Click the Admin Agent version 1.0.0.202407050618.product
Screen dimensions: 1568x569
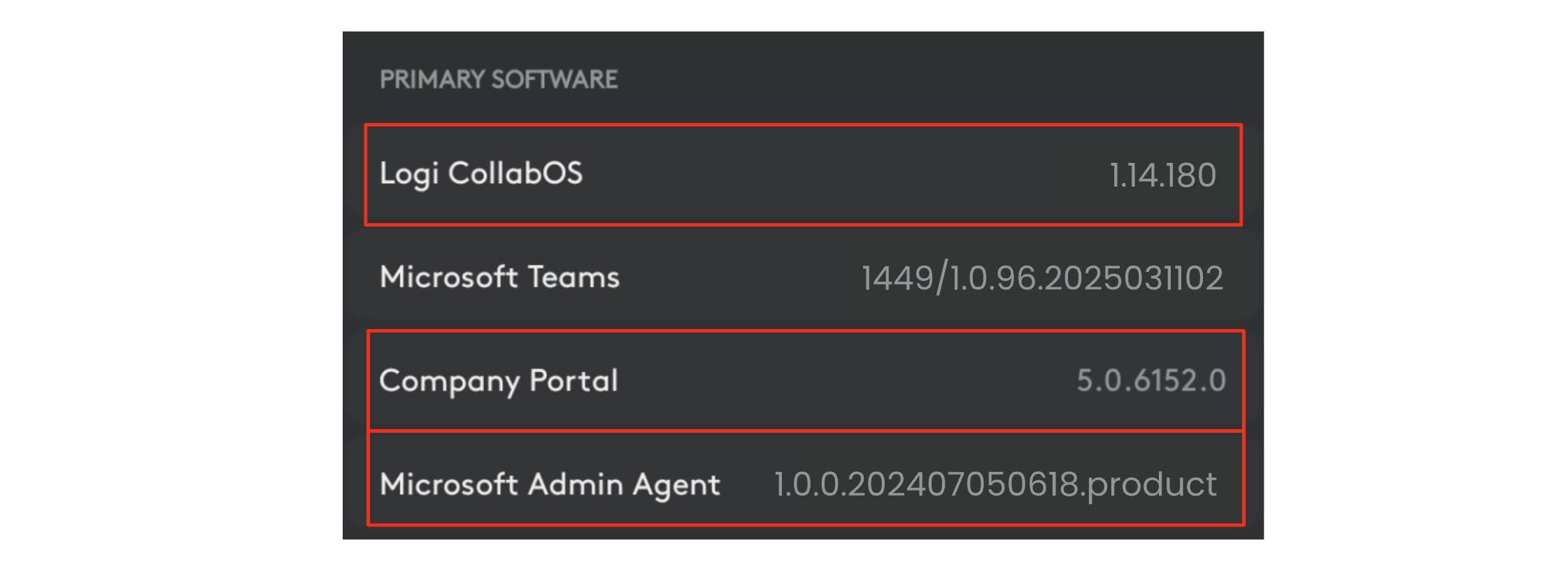coord(995,484)
